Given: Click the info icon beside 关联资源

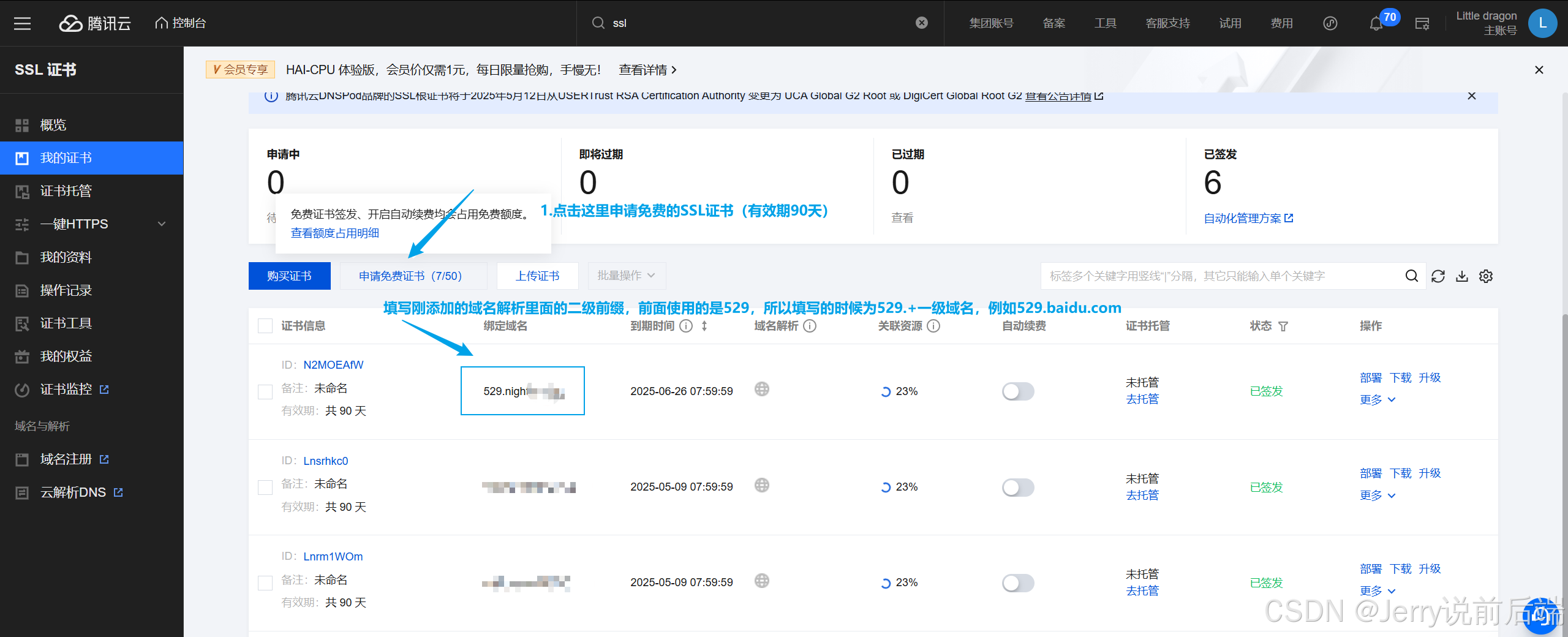Looking at the screenshot, I should [x=933, y=326].
